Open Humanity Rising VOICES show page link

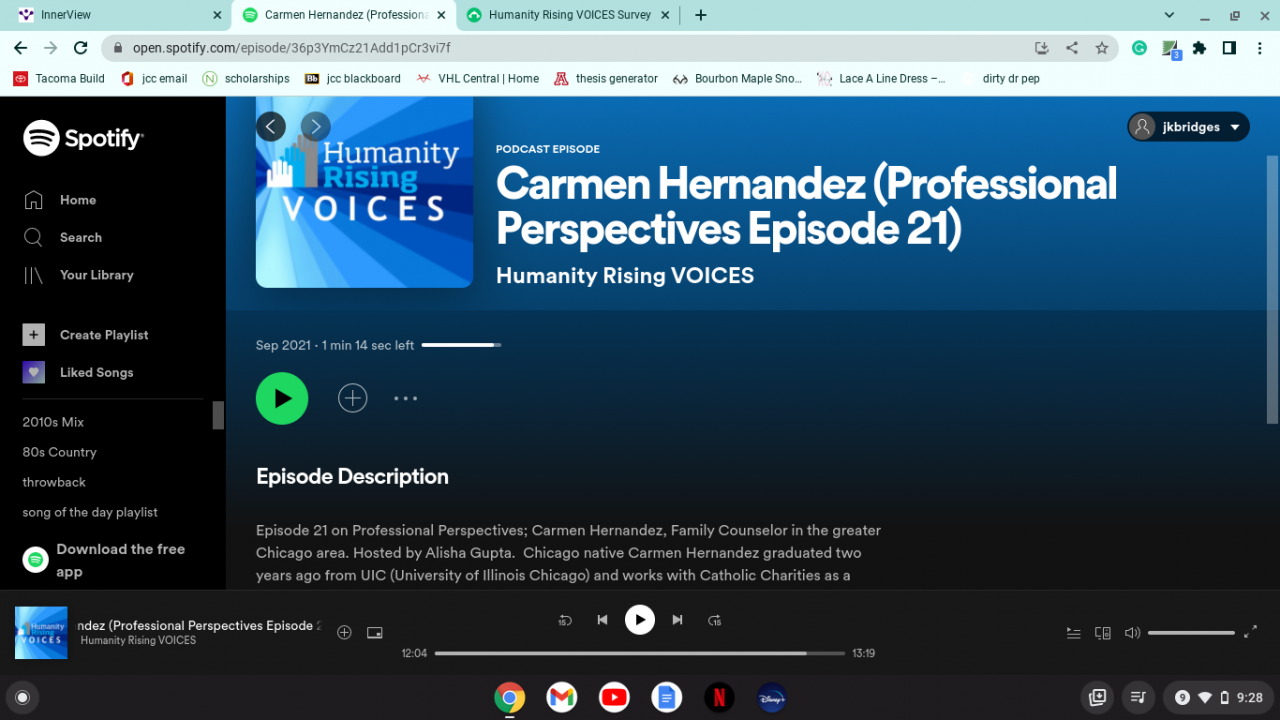tap(625, 275)
